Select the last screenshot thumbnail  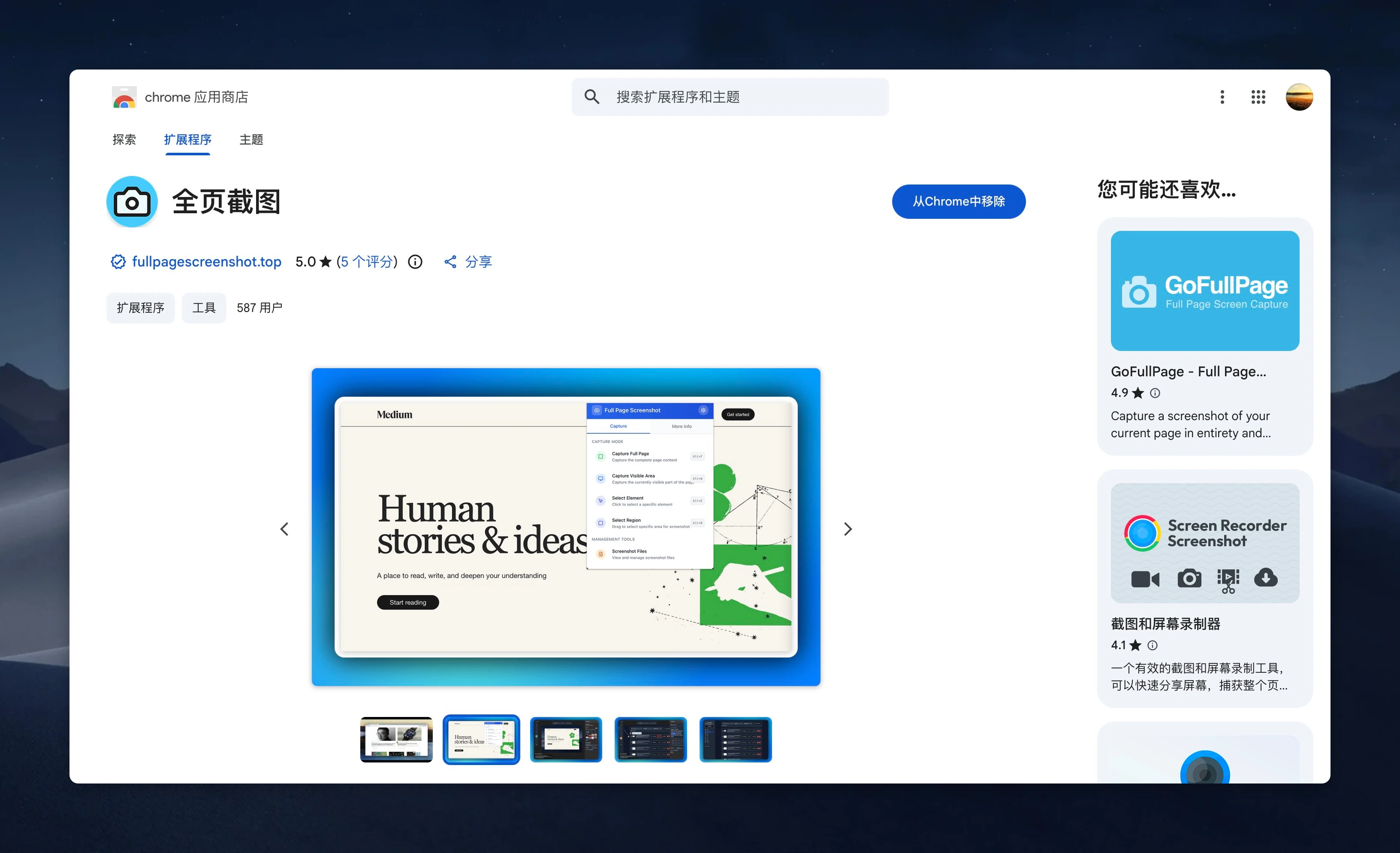pyautogui.click(x=735, y=739)
